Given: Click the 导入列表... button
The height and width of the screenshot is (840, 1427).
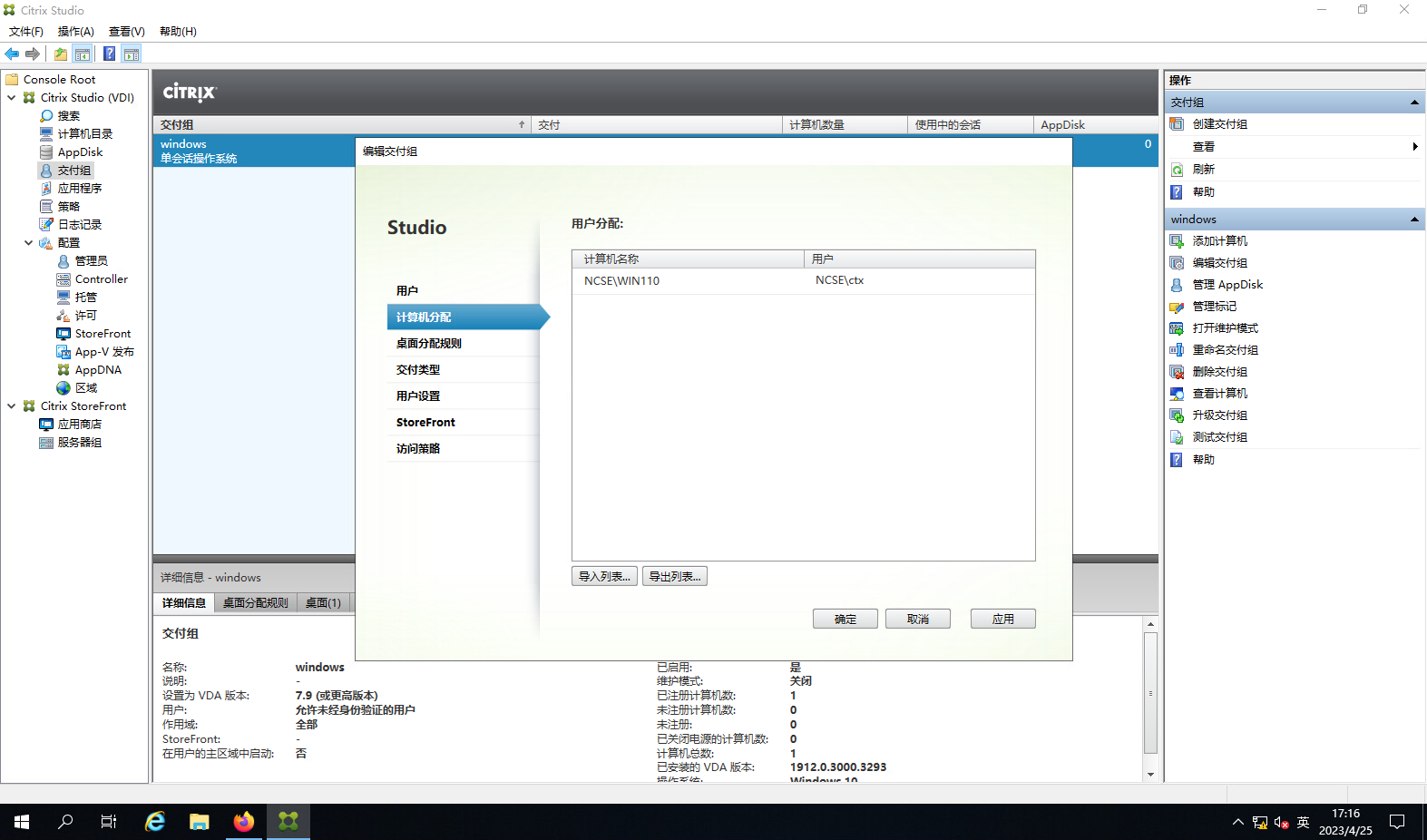Looking at the screenshot, I should tap(603, 577).
